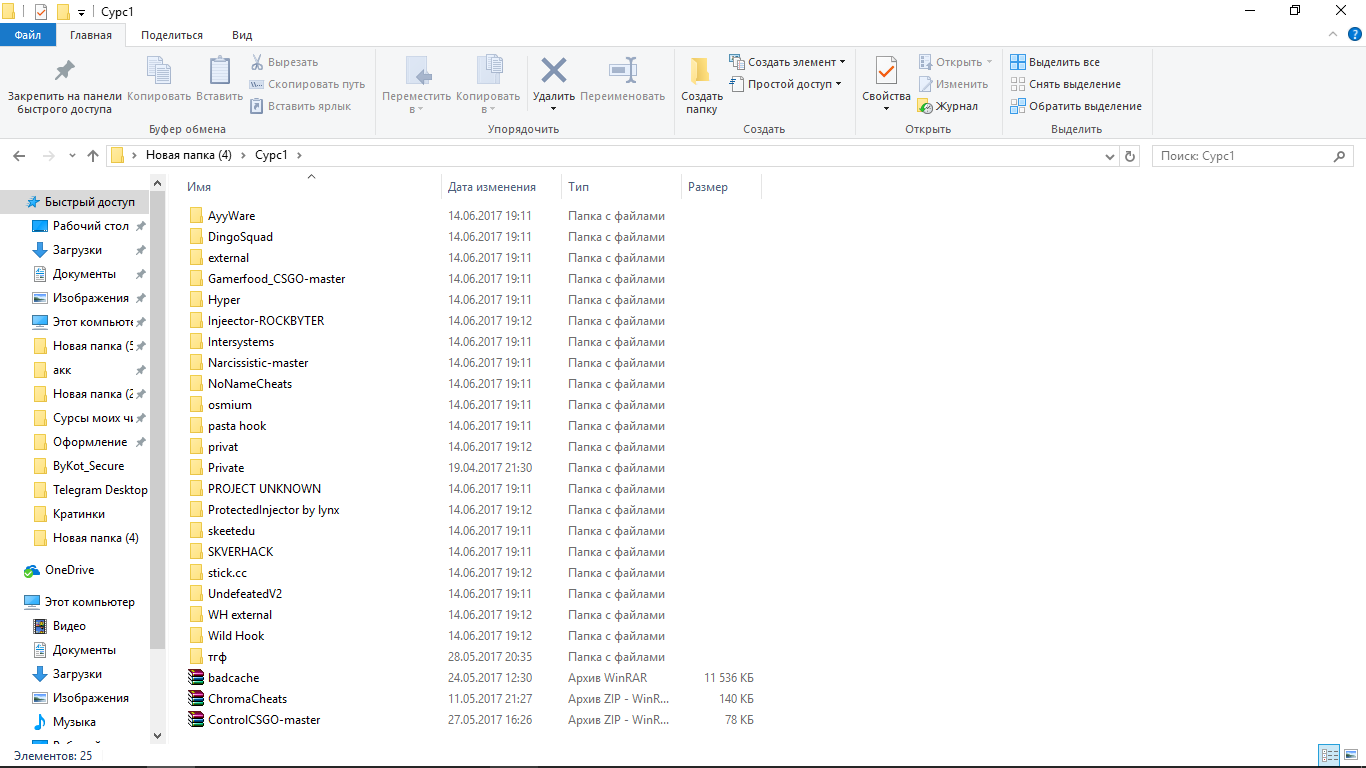Click Выделить все command
Viewport: 1366px width, 768px height.
1055,62
